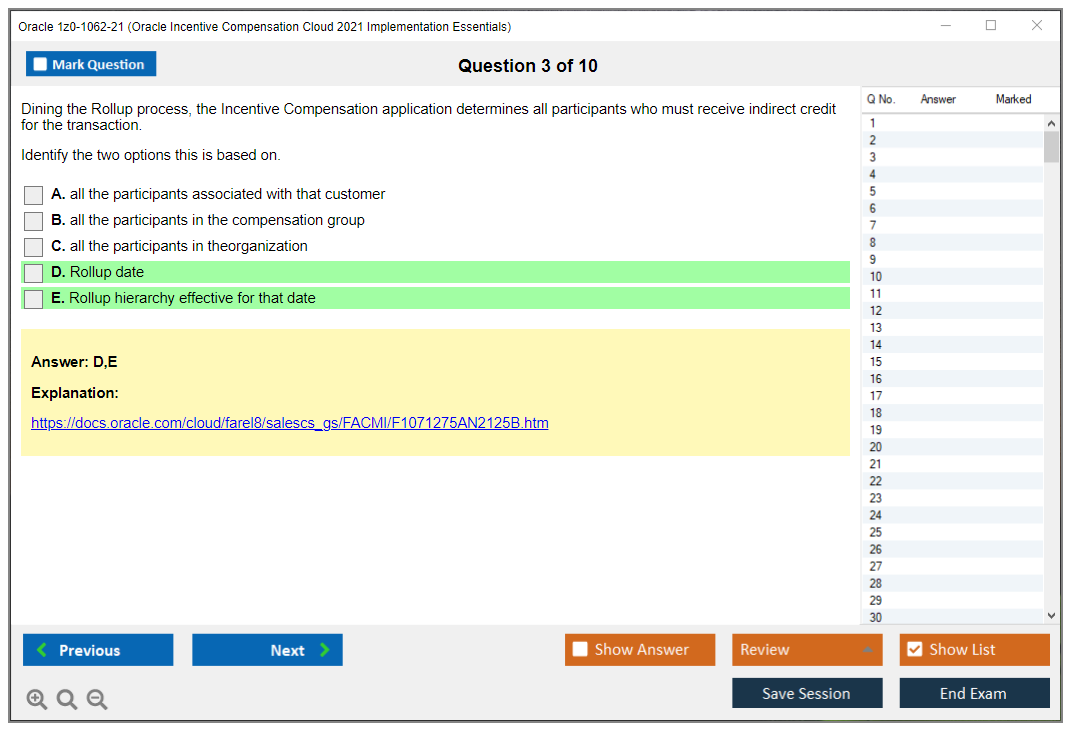Image resolution: width=1075 pixels, height=735 pixels.
Task: Click the question list scrollbar down arrow
Action: point(1049,615)
